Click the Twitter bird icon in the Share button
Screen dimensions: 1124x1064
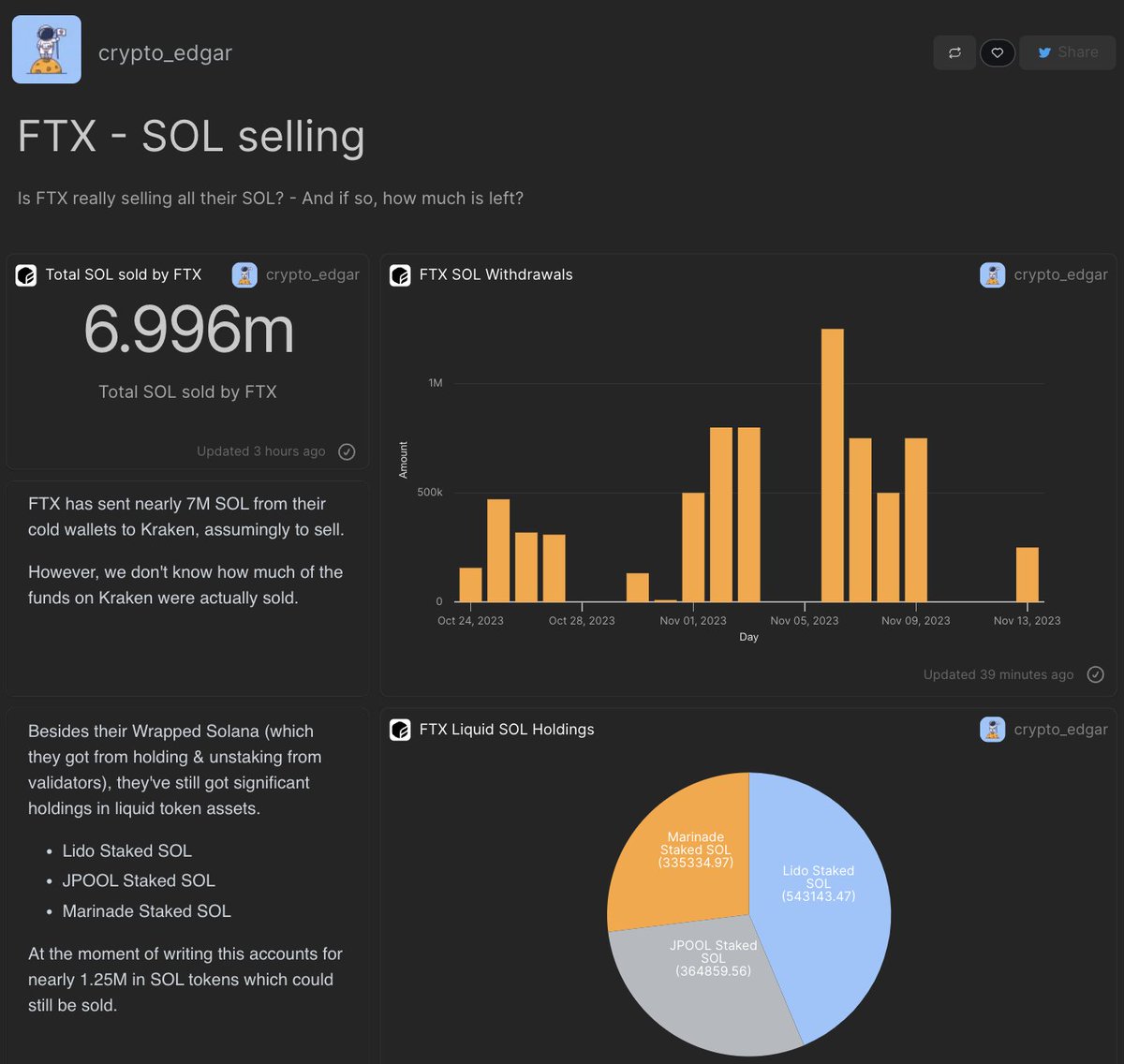pyautogui.click(x=1043, y=52)
